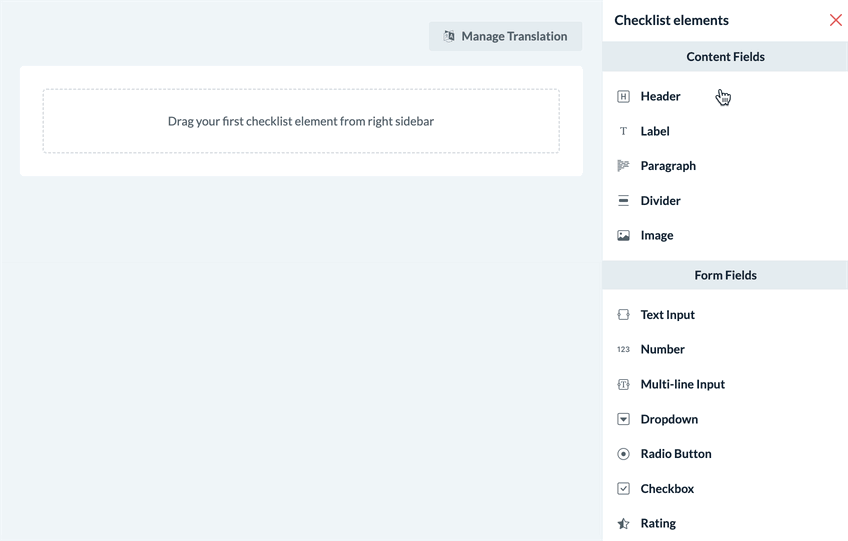Click the Image picture icon

[x=623, y=235]
